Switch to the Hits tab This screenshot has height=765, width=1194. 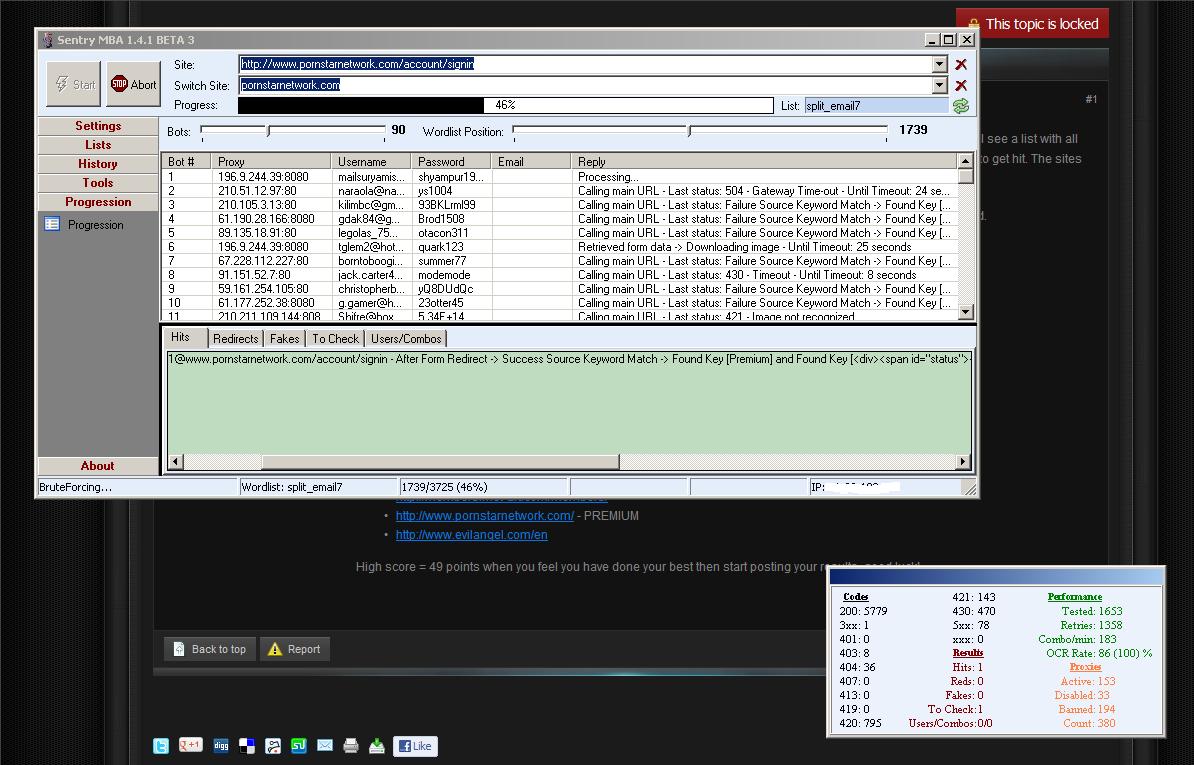tap(184, 337)
